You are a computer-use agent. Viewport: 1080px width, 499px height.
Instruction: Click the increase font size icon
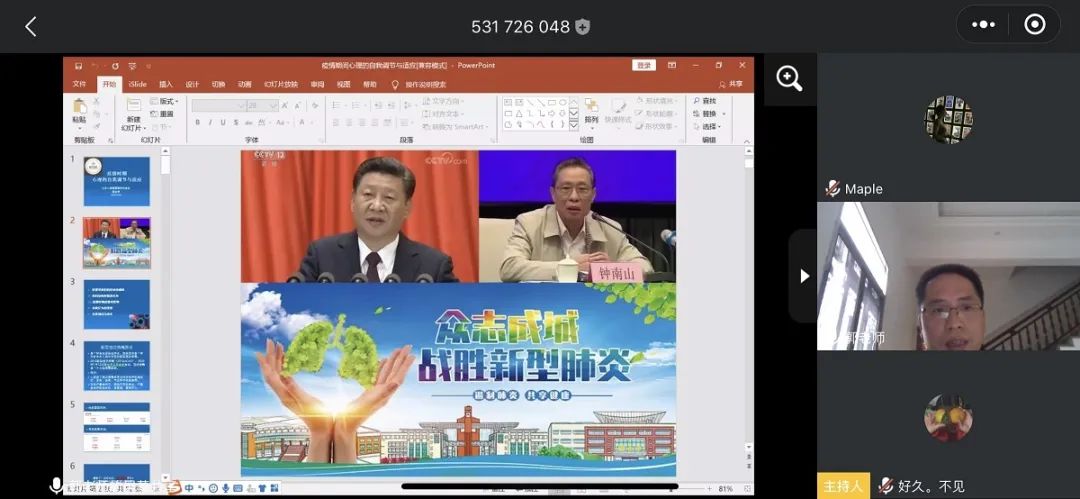tap(284, 105)
